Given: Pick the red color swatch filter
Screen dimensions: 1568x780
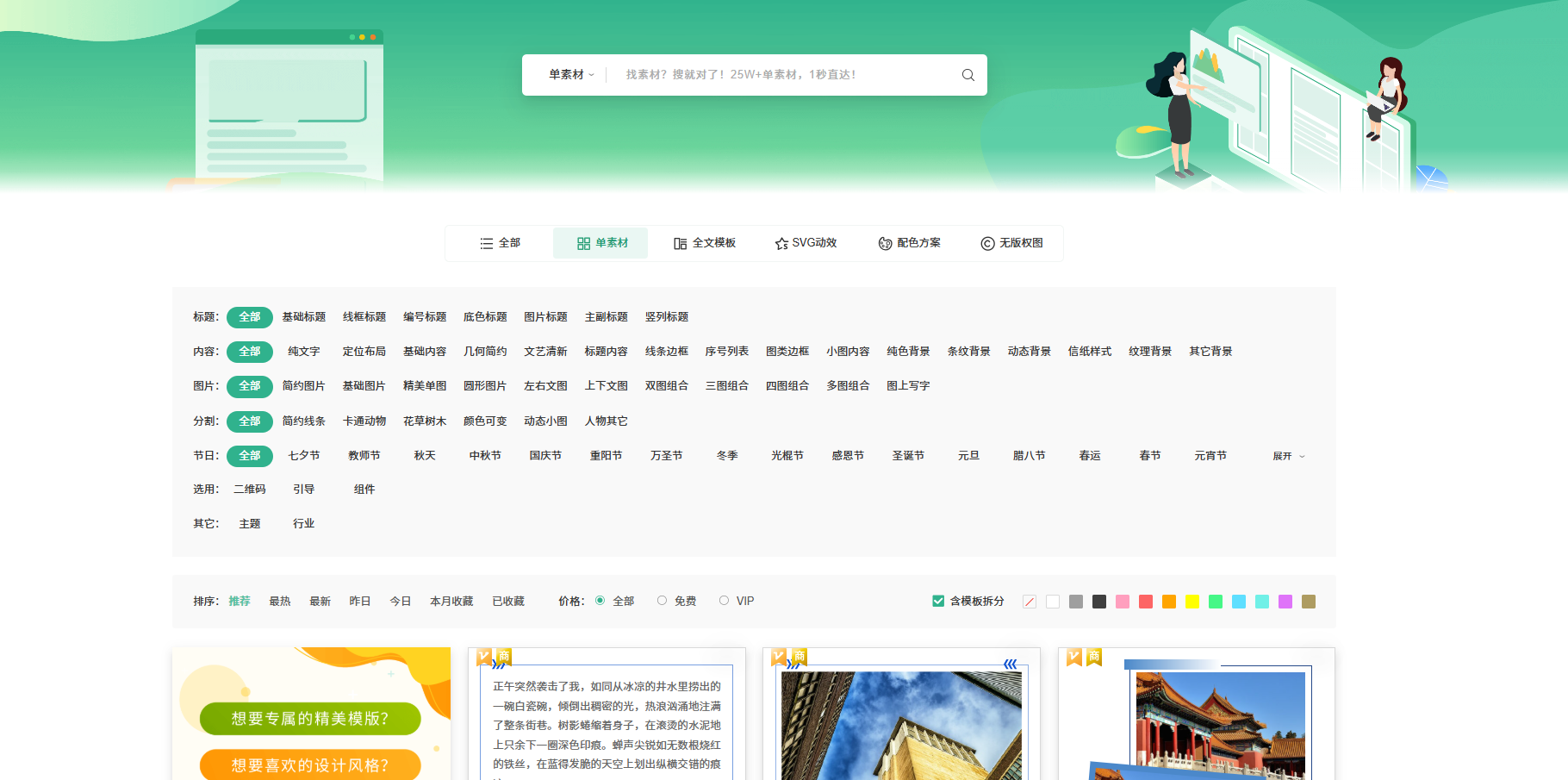Looking at the screenshot, I should click(1146, 601).
